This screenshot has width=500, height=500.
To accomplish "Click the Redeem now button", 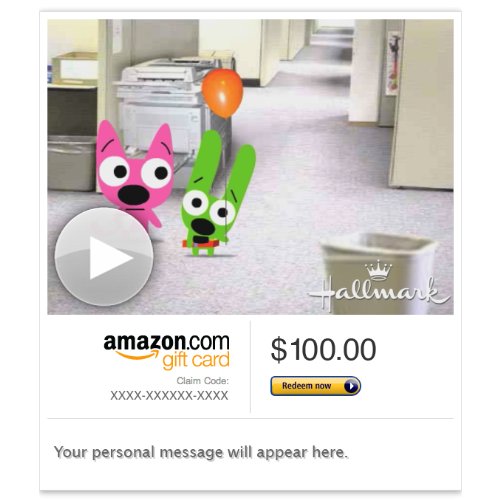I will tap(315, 386).
